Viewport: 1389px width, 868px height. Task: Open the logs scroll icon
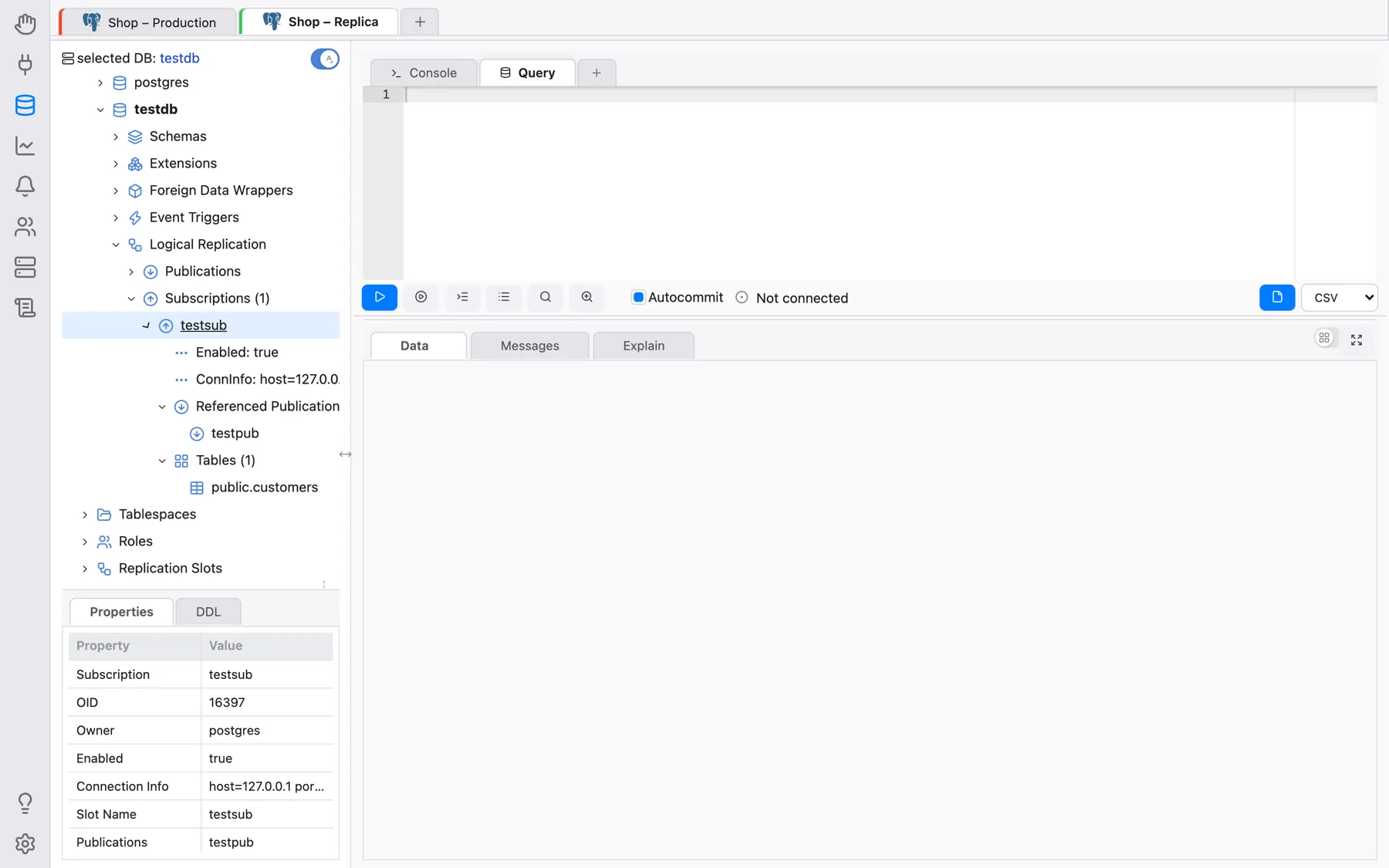[25, 308]
